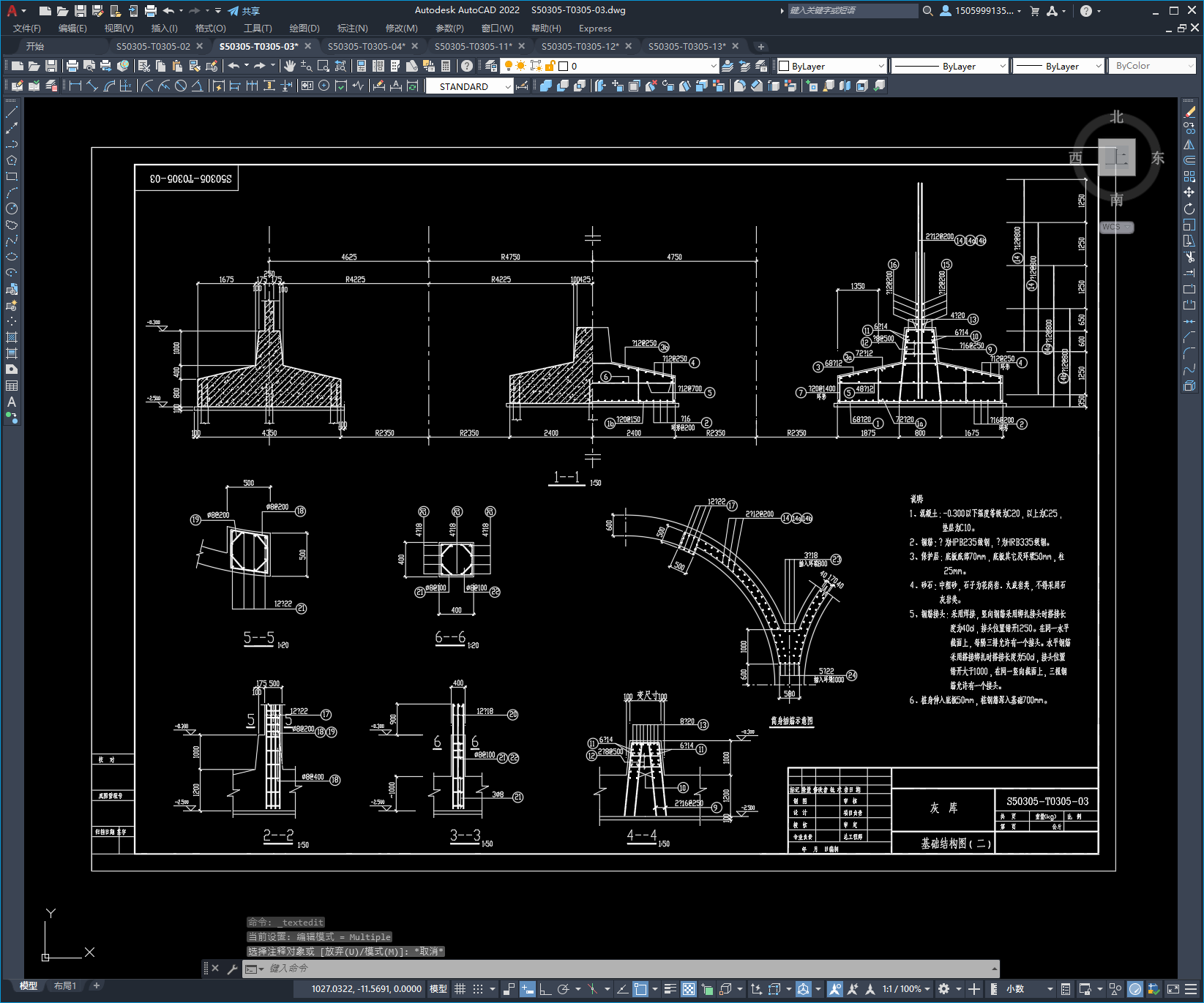Select the Erase tool in modify toolbar
The image size is (1204, 1003).
click(1189, 112)
